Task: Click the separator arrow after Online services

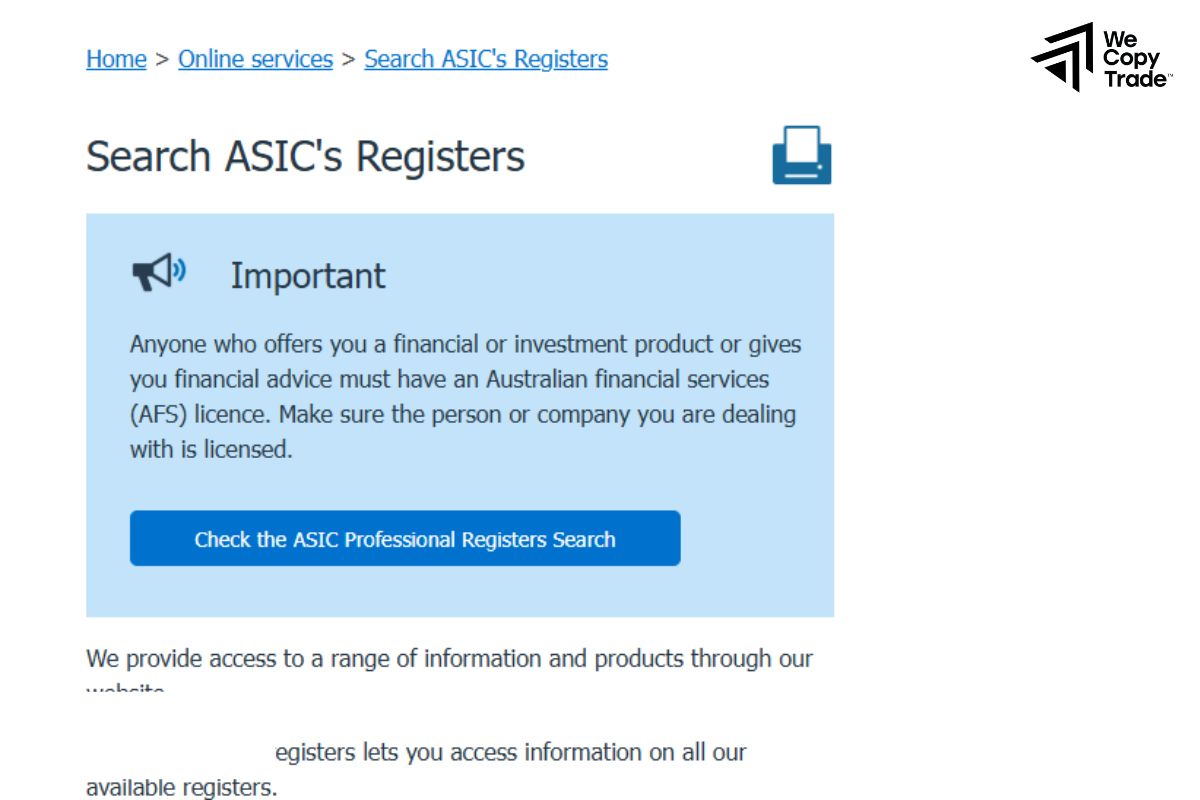Action: 348,59
